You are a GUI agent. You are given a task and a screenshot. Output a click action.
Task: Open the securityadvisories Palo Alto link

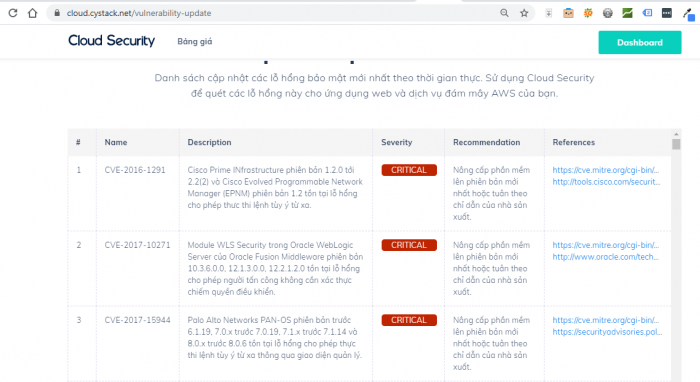[607, 332]
